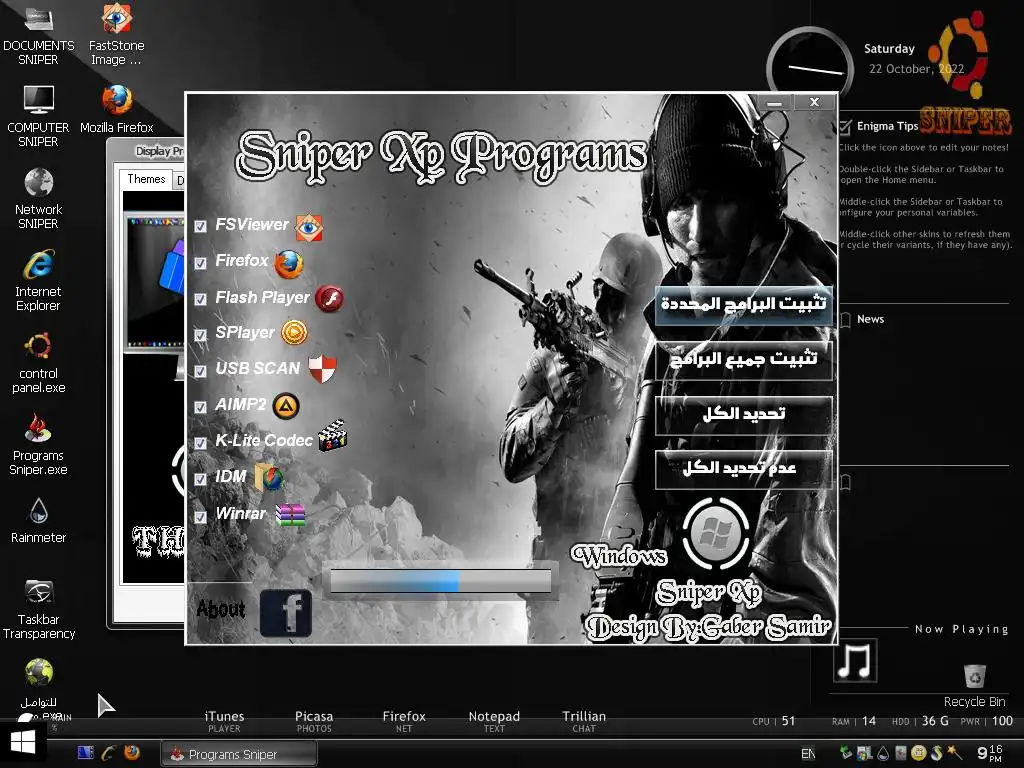Open DOCUMENTS SNIPER desktop icon

[x=39, y=34]
